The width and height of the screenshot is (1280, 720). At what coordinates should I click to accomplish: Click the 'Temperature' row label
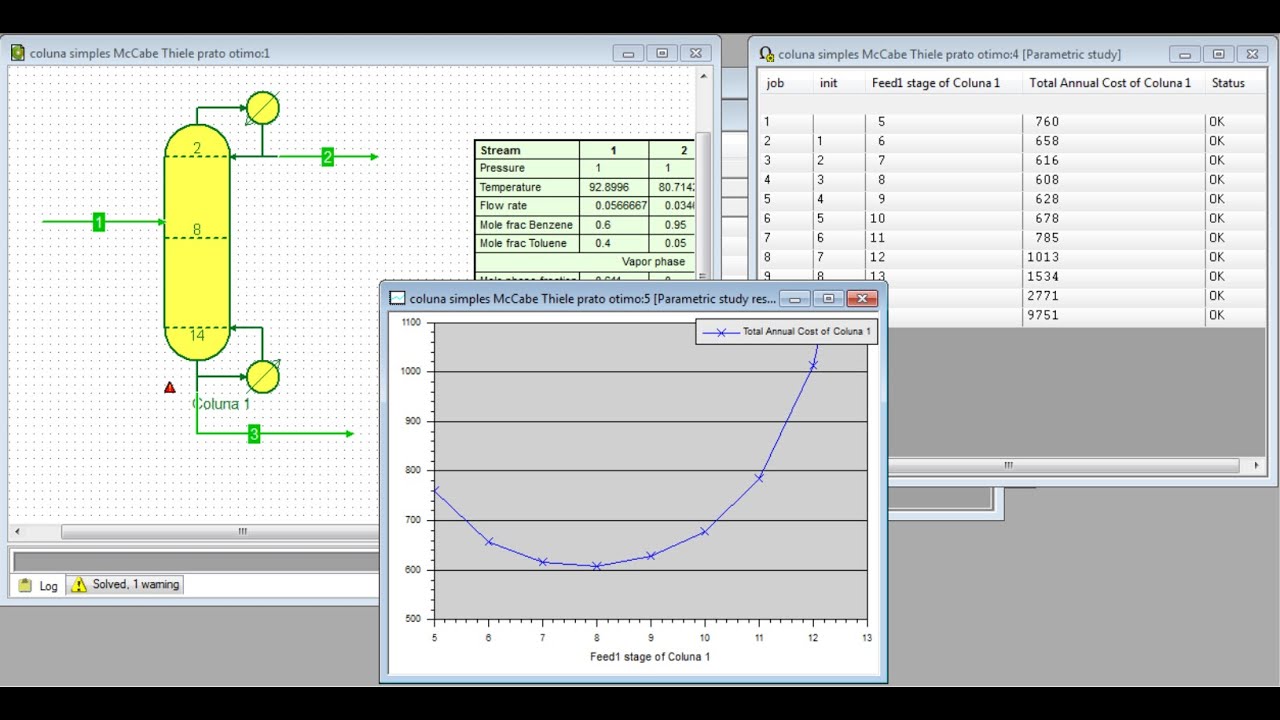point(510,187)
